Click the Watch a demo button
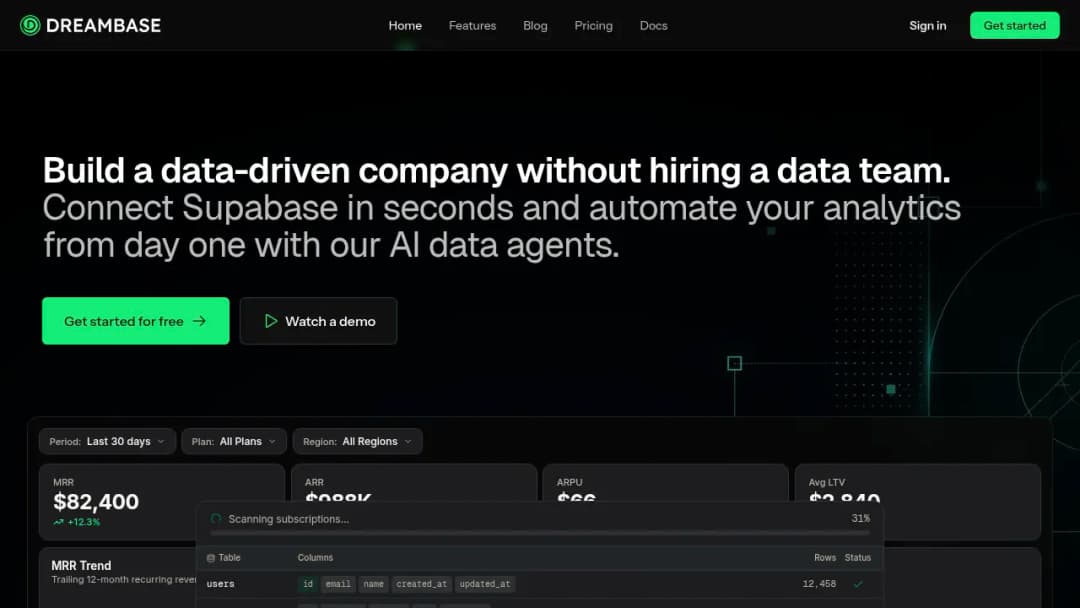1080x608 pixels. (318, 321)
